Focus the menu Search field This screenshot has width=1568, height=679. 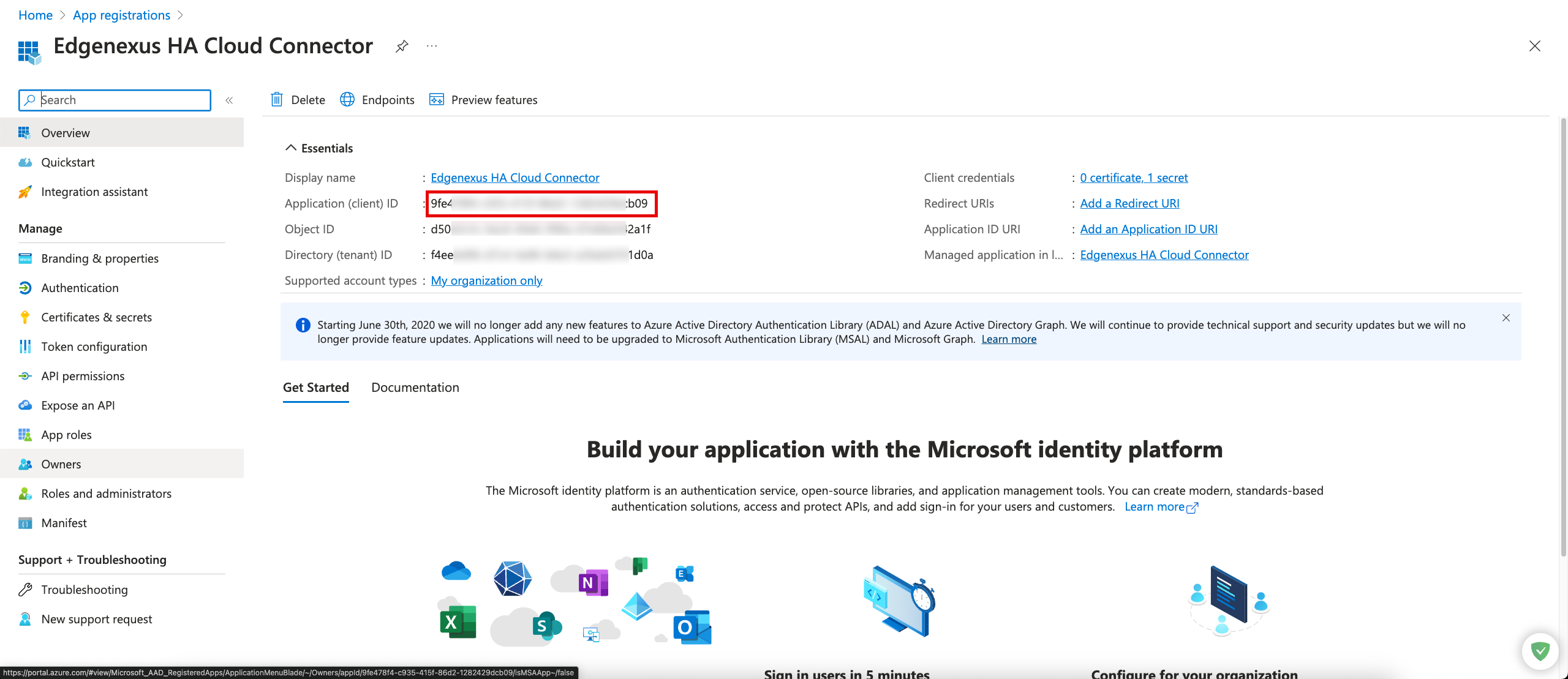coord(115,100)
